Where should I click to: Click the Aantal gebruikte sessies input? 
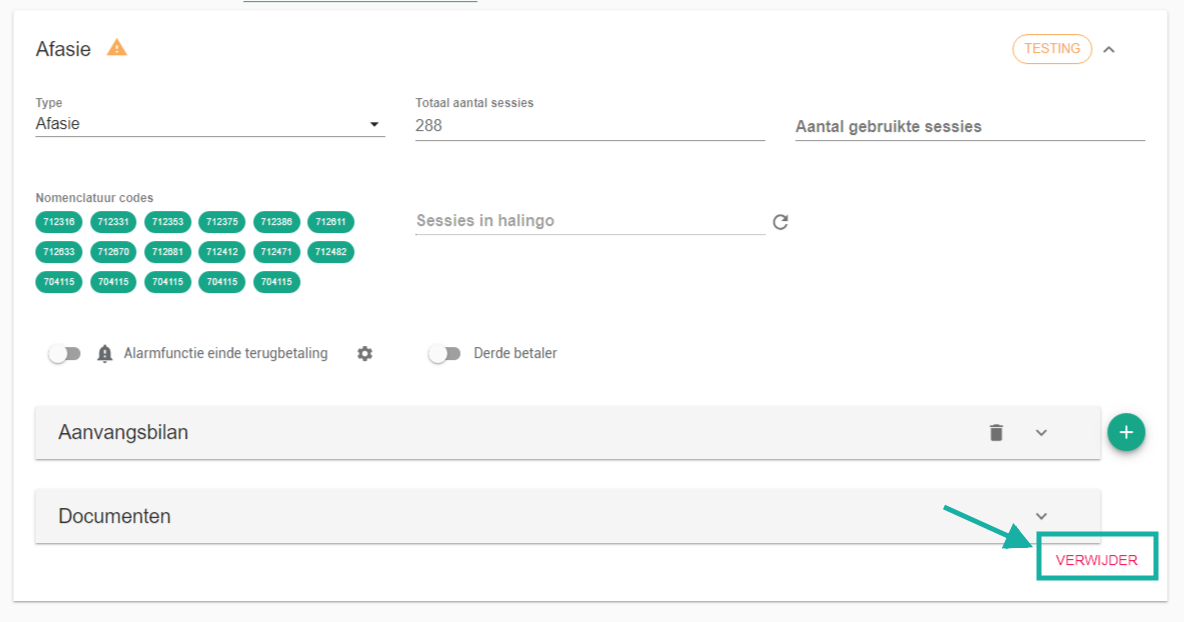click(970, 127)
